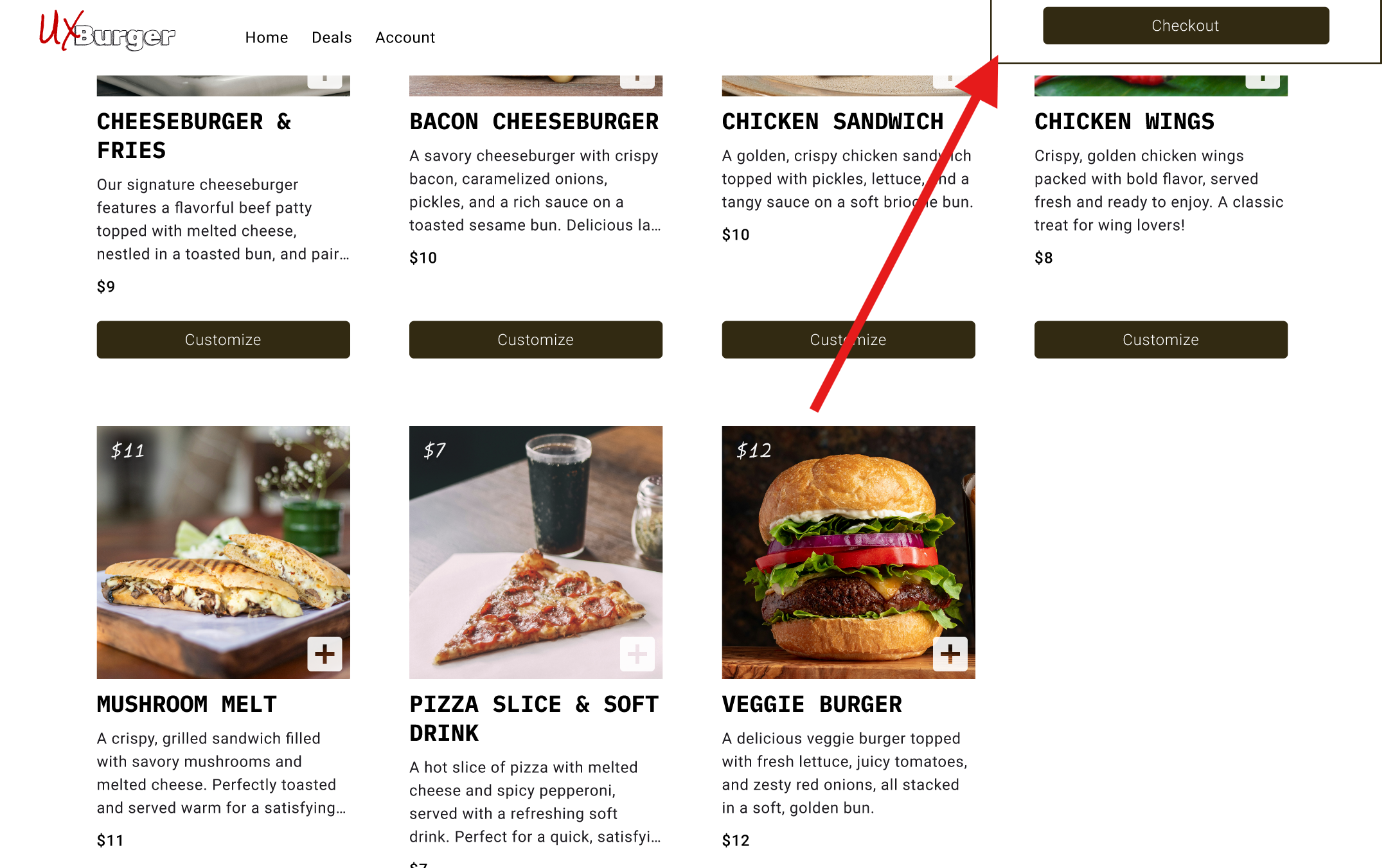Click plus icon on Chicken Wings image
The image size is (1386, 868).
1262,81
